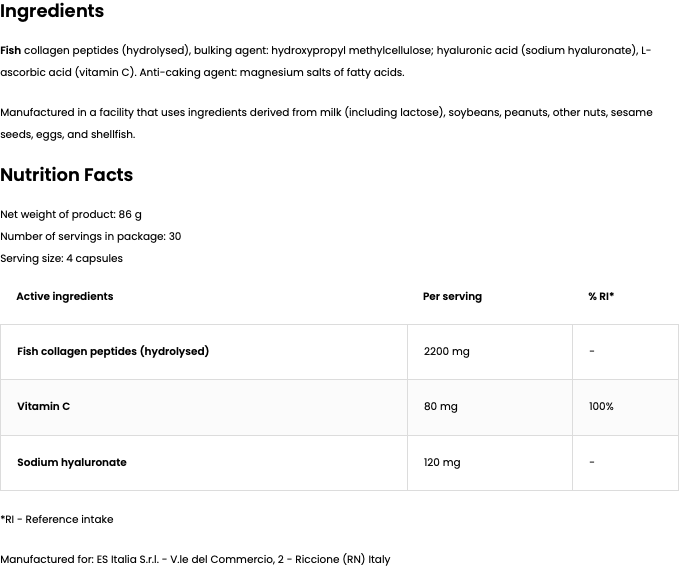Click the Number of servings in package line
682x571 pixels.
coord(90,236)
